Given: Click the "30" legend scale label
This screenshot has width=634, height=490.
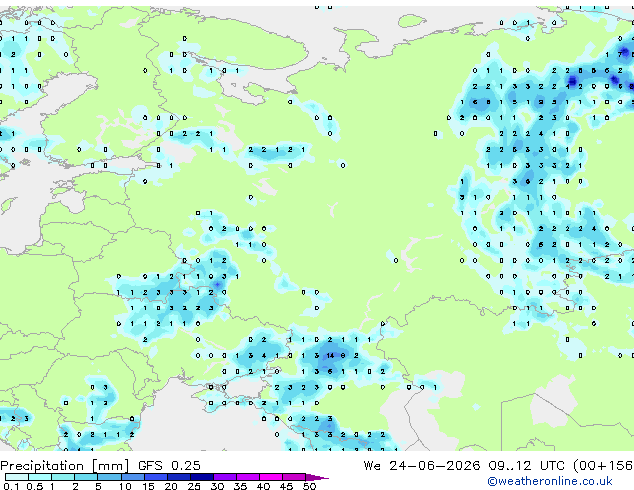Looking at the screenshot, I should pos(217,486).
